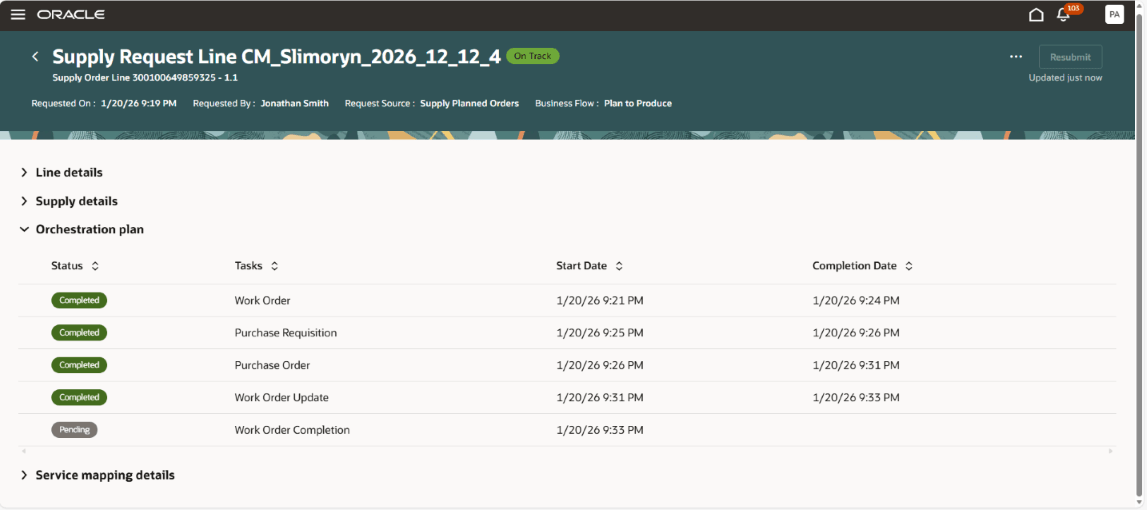
Task: Click the On Track status badge
Action: tap(533, 56)
